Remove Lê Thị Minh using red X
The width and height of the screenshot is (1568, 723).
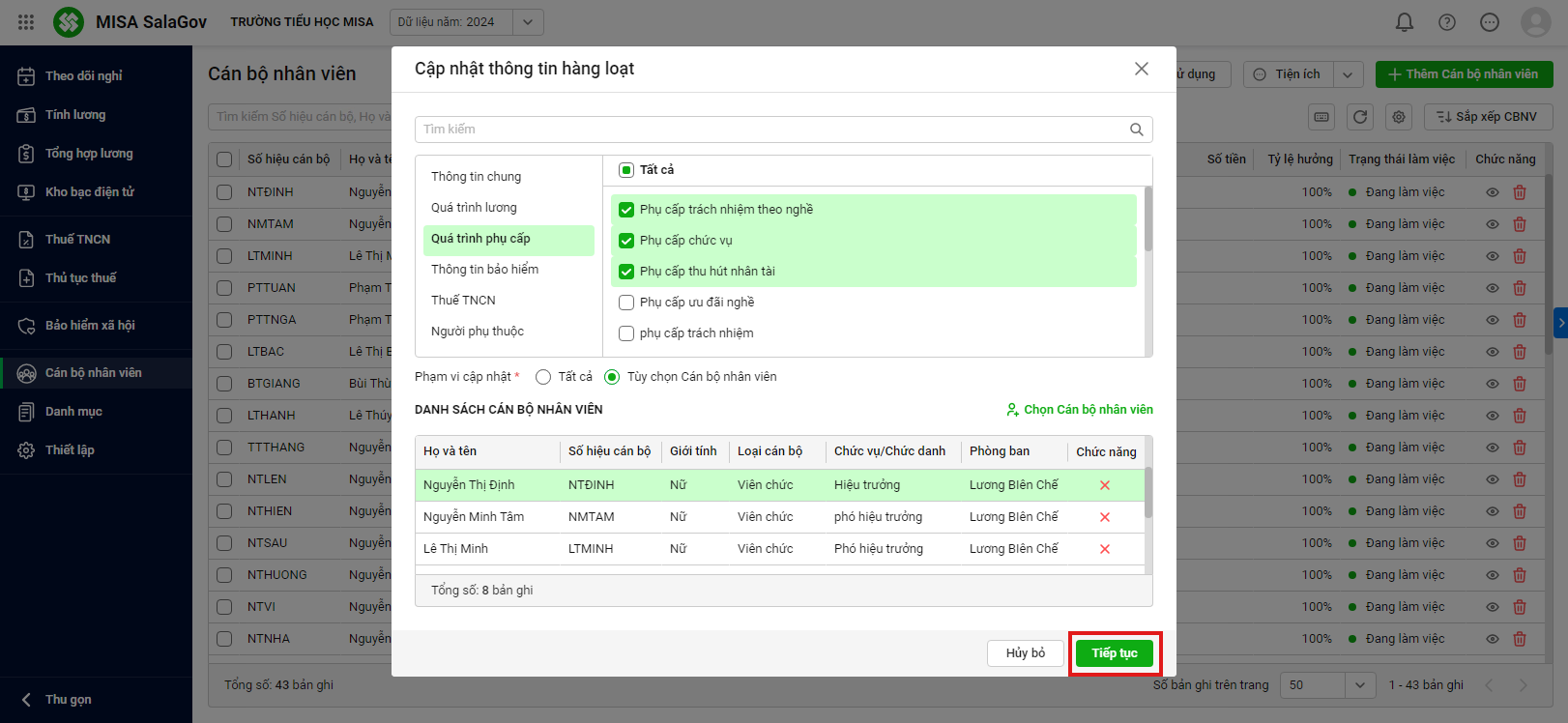1104,549
